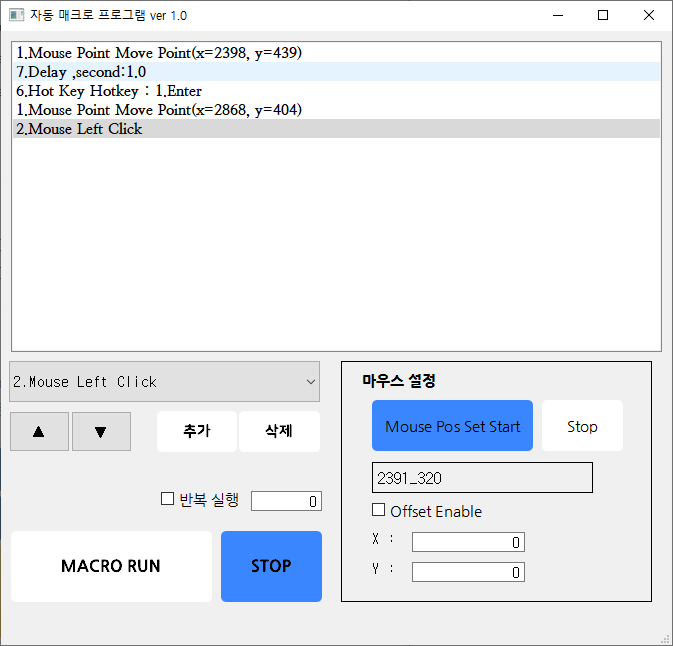Click the 삭제 button
Viewport: 673px width, 646px height.
[279, 431]
